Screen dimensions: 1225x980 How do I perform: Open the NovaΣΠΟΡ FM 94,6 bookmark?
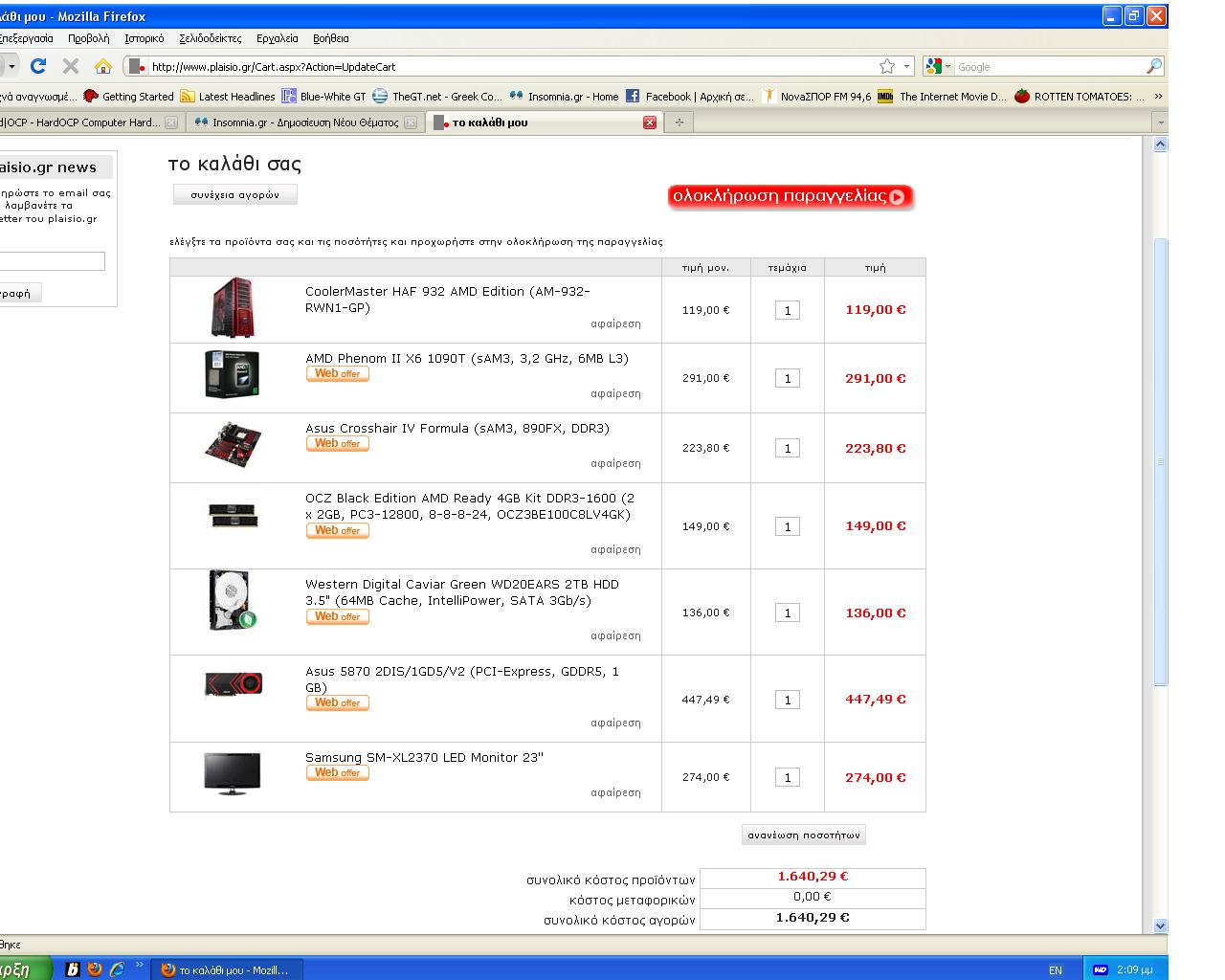click(x=816, y=96)
